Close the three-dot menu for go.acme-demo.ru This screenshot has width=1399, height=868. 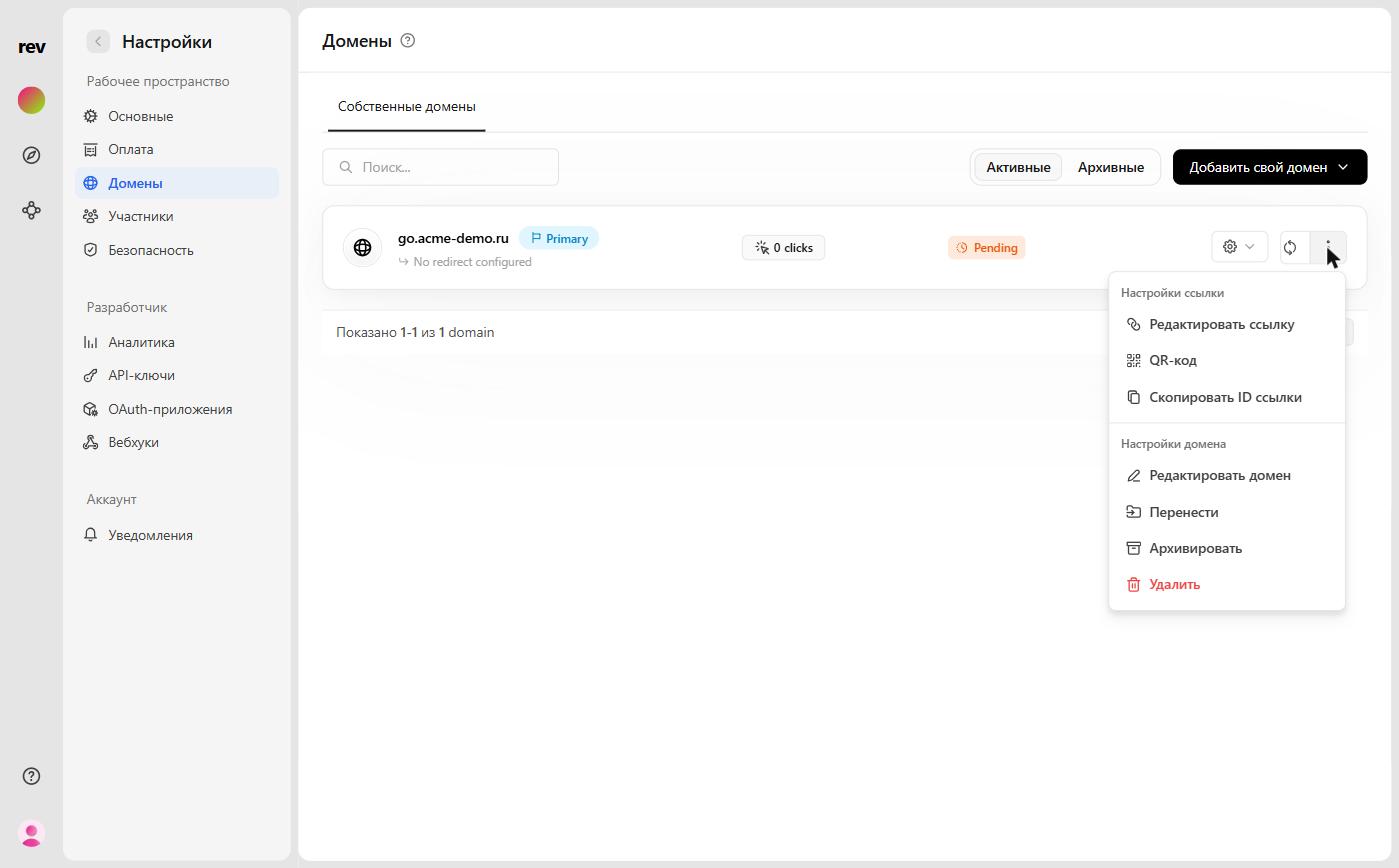(x=1328, y=247)
